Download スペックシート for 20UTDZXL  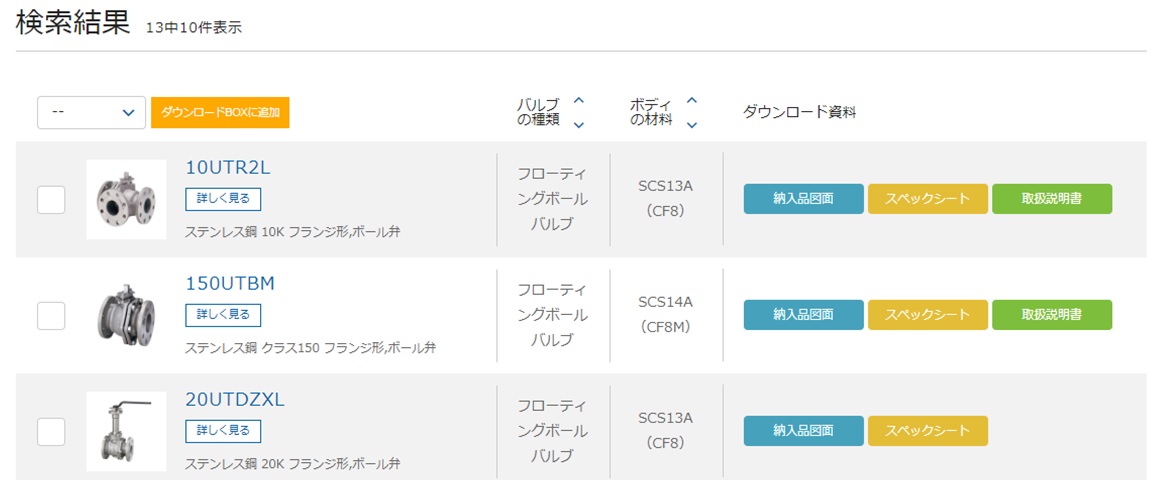coord(927,431)
